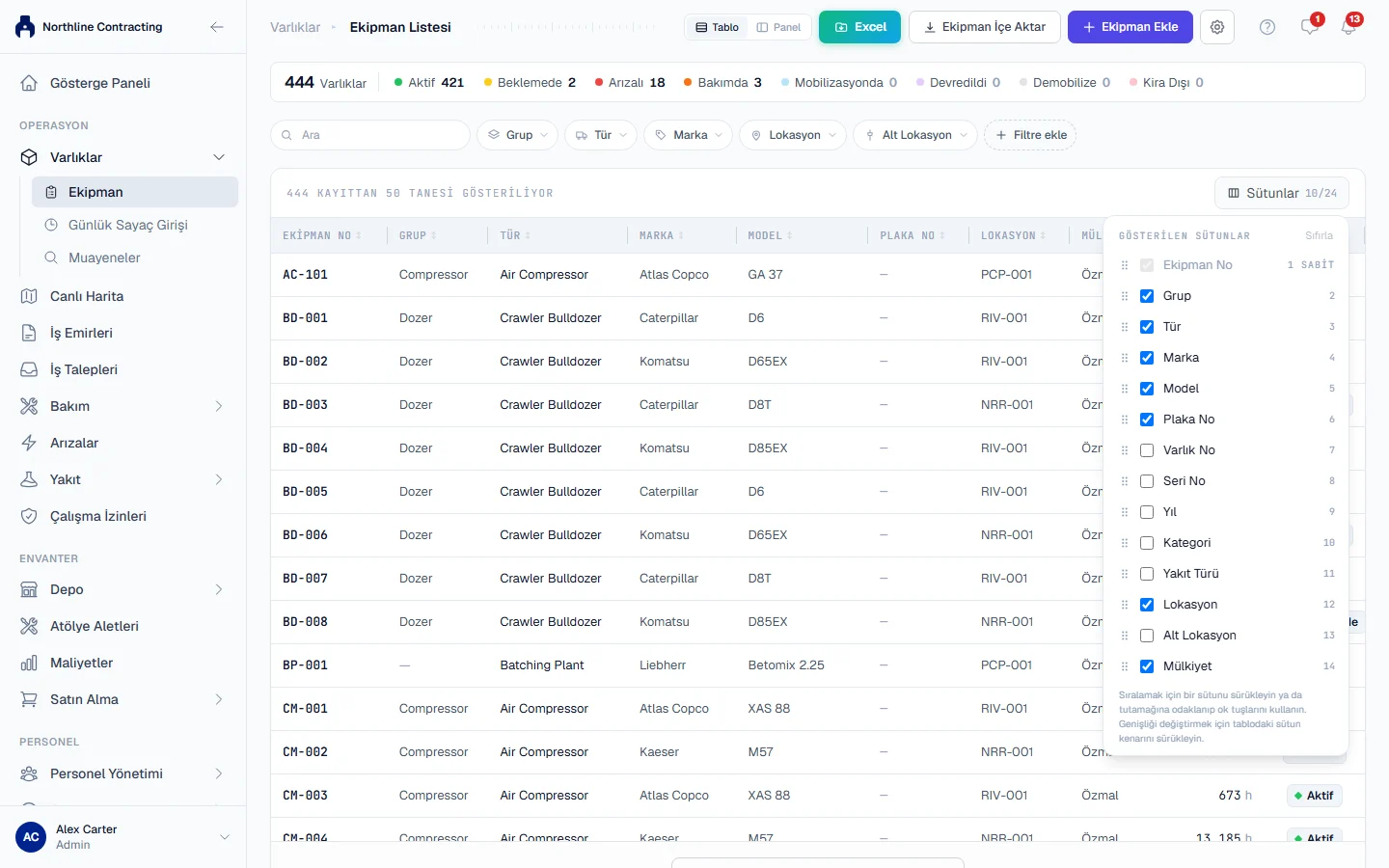1389x868 pixels.
Task: Open the help question mark icon
Action: 1267,27
